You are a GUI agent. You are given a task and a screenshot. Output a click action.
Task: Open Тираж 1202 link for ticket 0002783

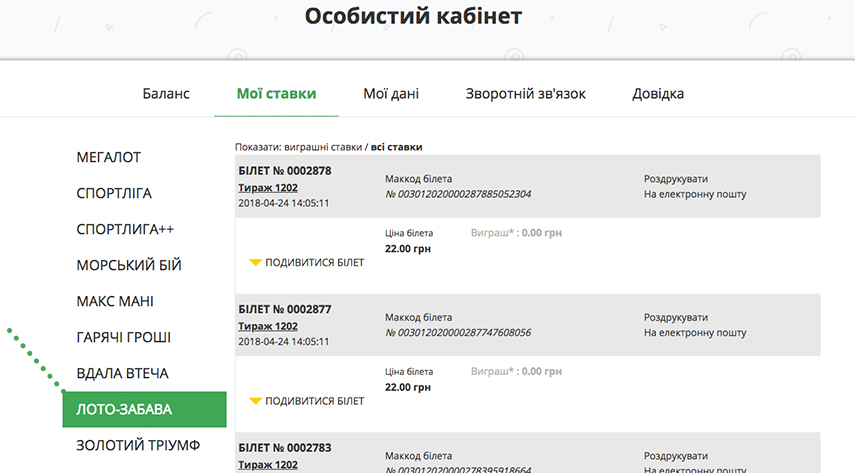268,465
